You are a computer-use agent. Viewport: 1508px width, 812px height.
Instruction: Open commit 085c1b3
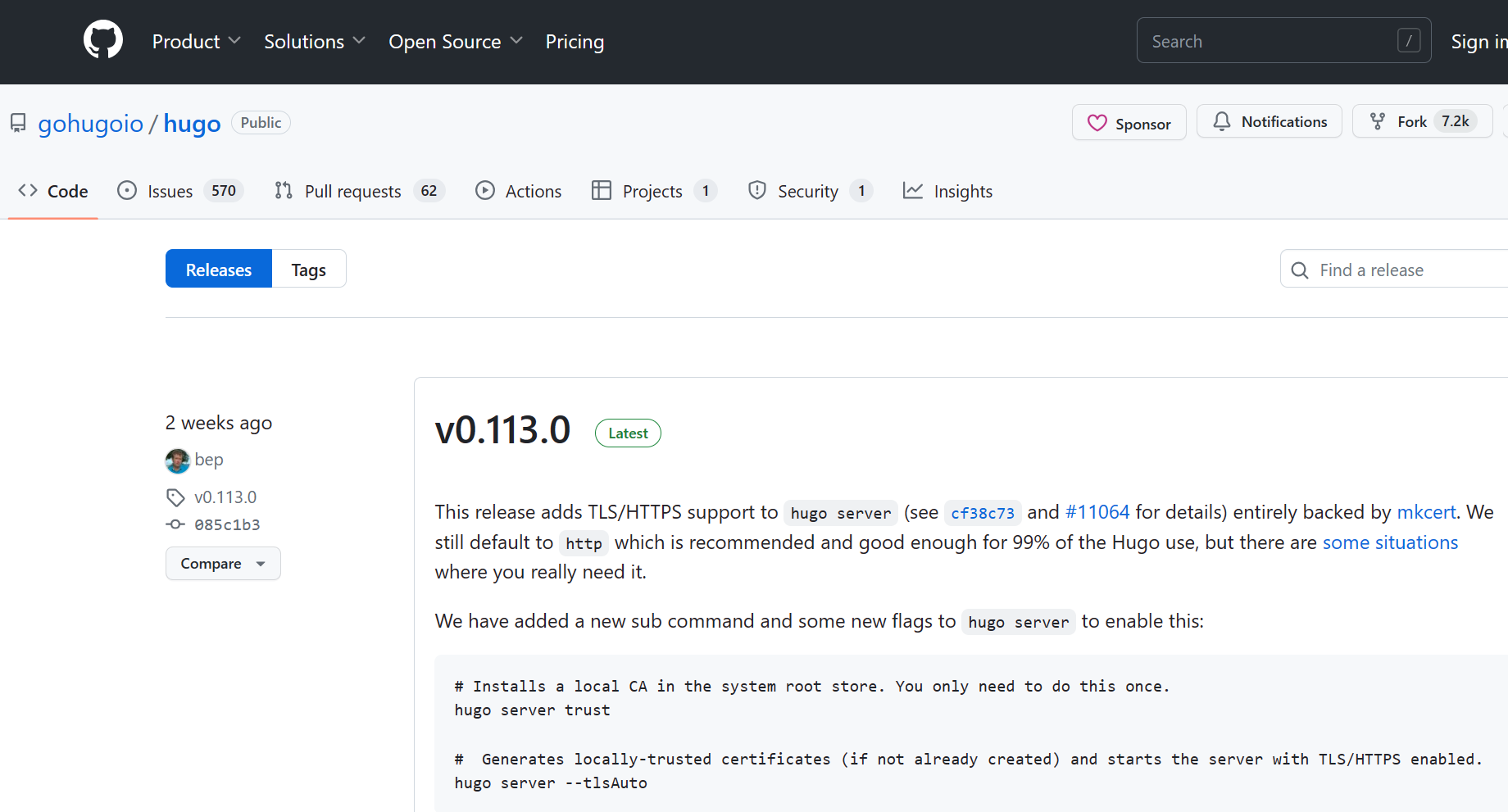227,524
